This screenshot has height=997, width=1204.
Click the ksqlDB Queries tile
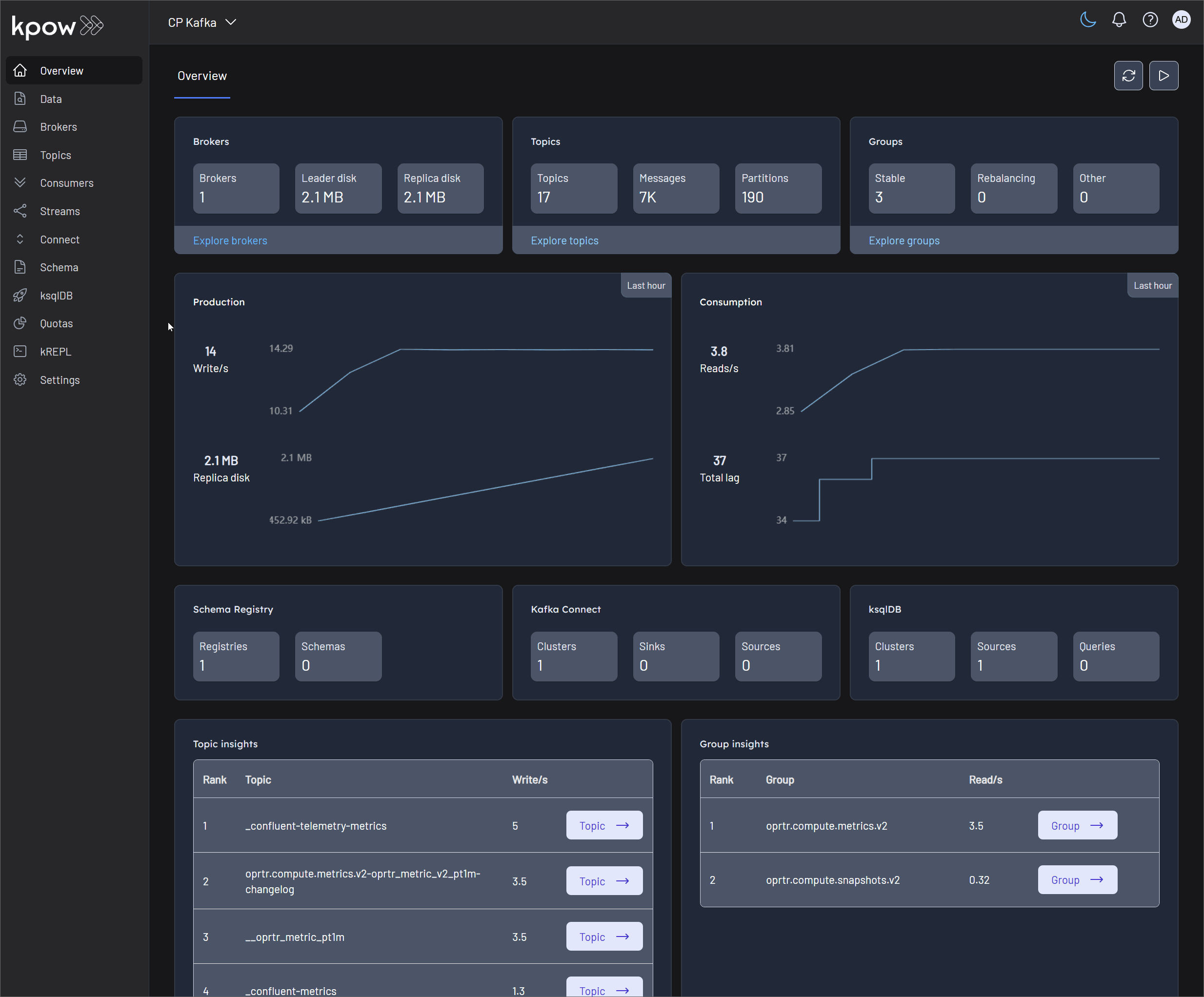point(1116,657)
